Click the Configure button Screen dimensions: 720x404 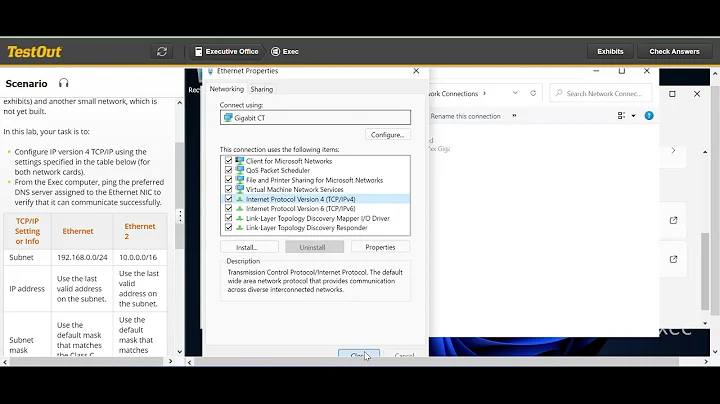[x=388, y=135]
